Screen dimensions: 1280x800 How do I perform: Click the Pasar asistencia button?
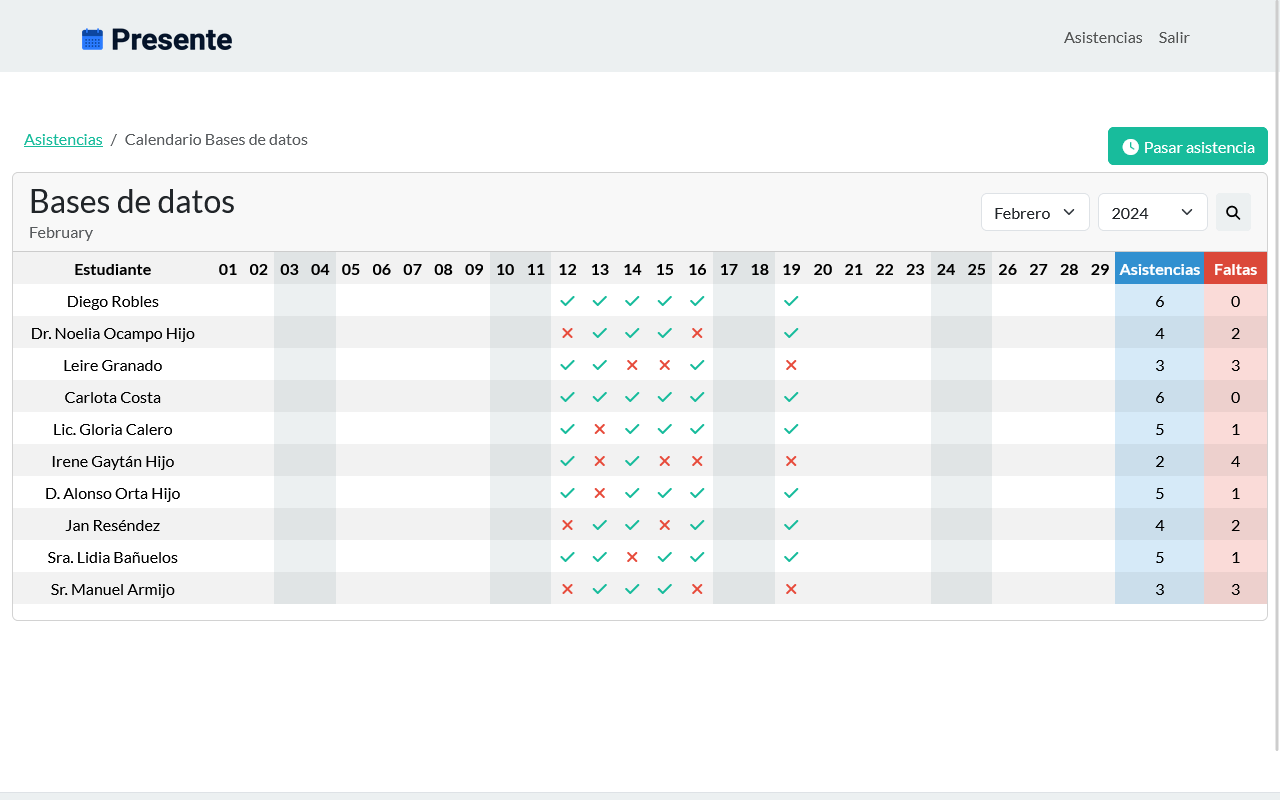point(1187,147)
